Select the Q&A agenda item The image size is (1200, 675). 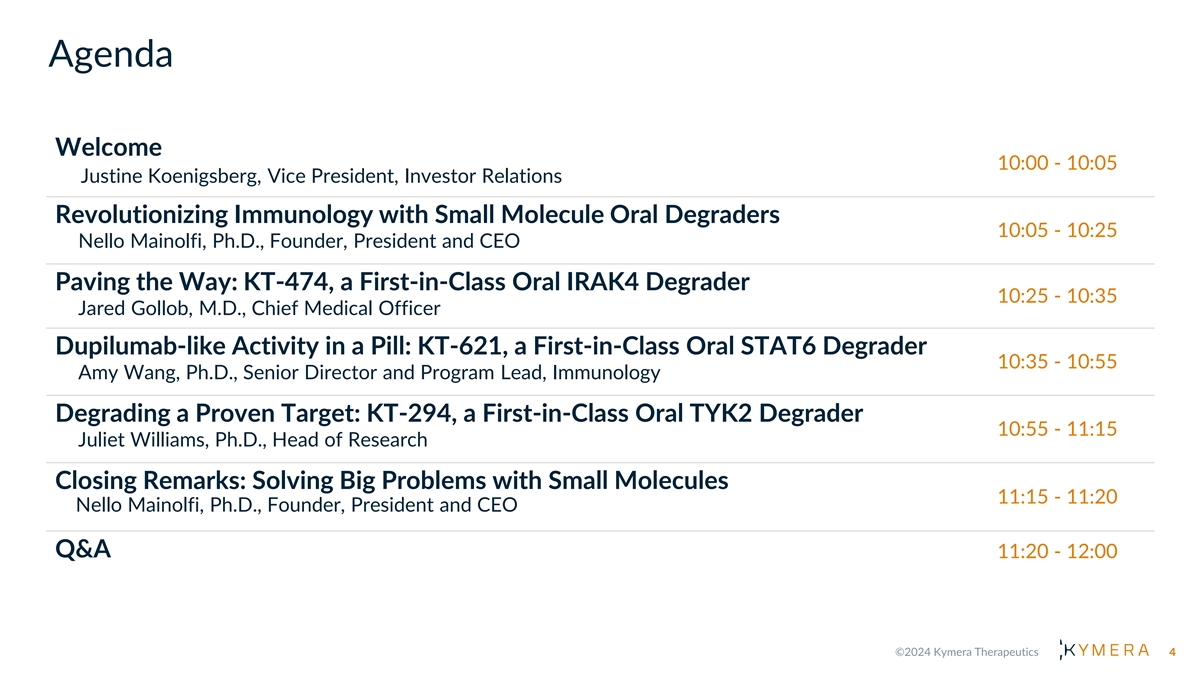pos(83,549)
